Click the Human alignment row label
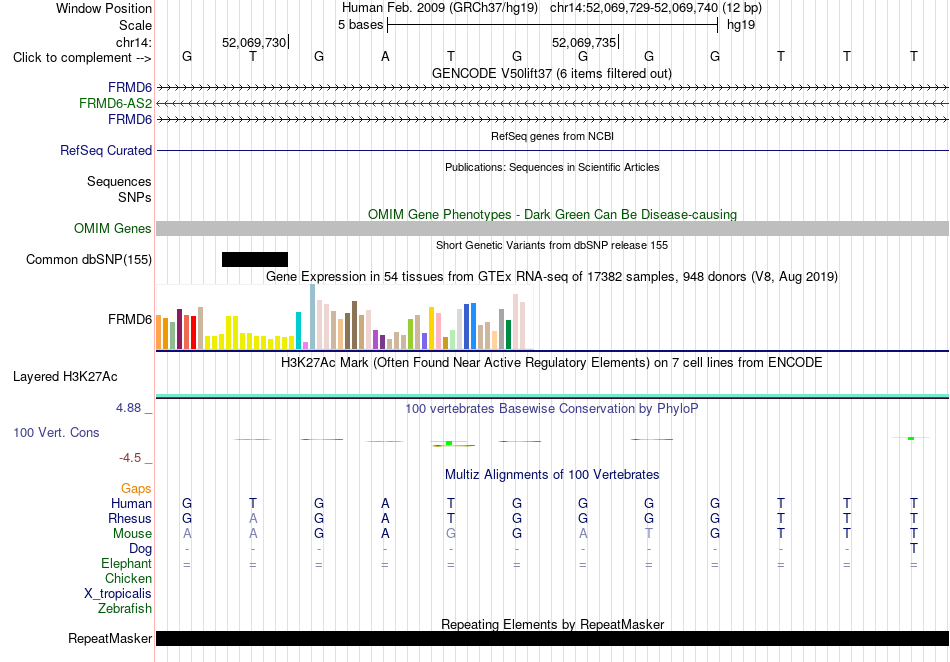The image size is (950, 662). [131, 503]
